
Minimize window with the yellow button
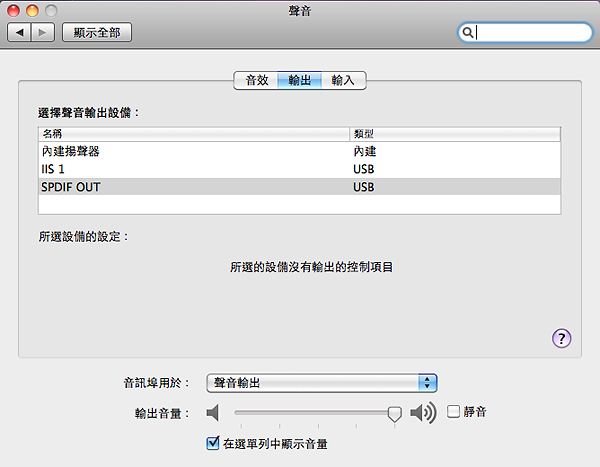pos(32,11)
